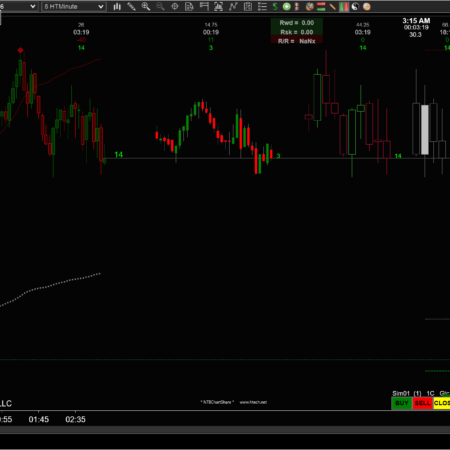Click the Sim01 account label
This screenshot has height=450, width=450.
pos(401,393)
